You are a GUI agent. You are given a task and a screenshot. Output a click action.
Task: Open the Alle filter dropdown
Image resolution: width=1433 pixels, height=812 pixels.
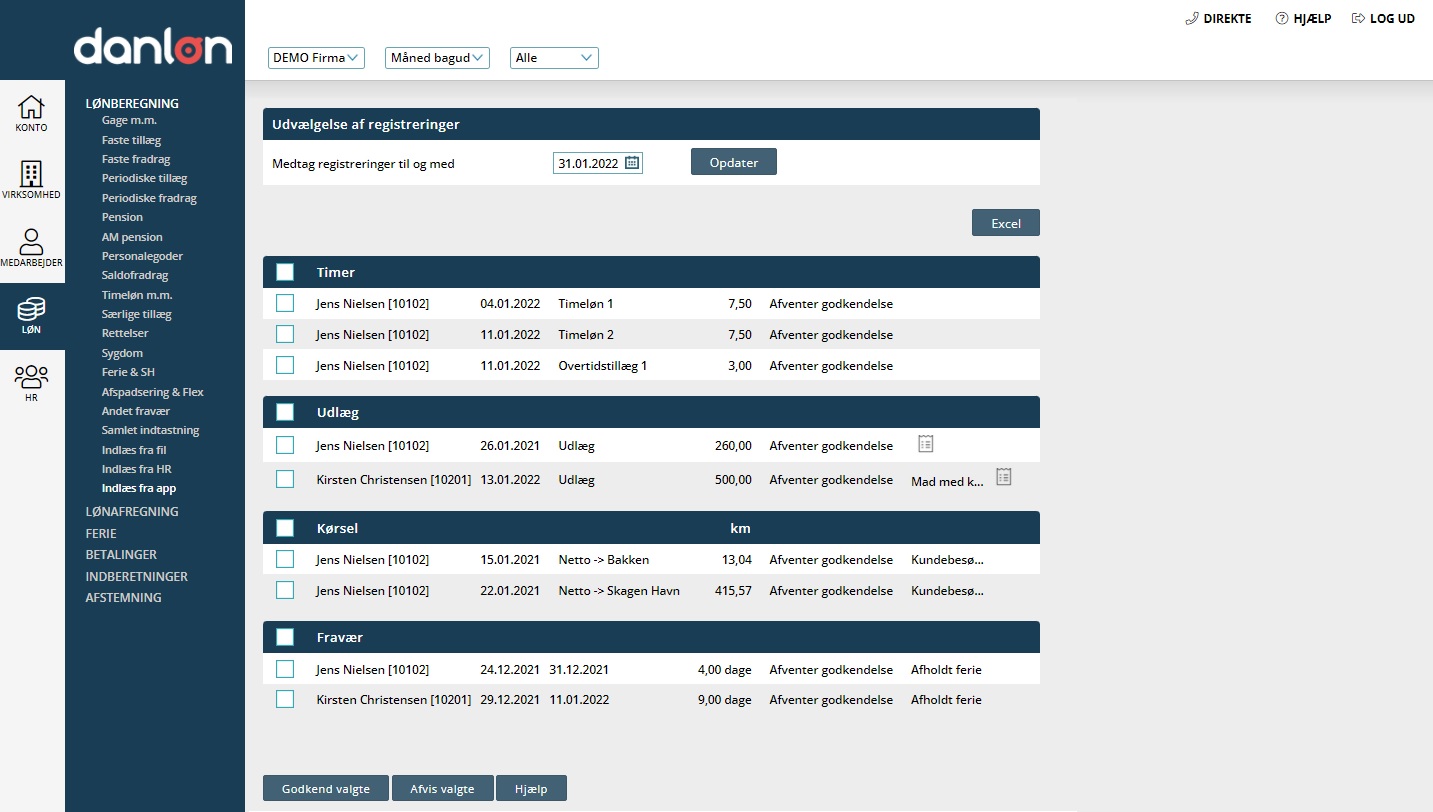(554, 58)
